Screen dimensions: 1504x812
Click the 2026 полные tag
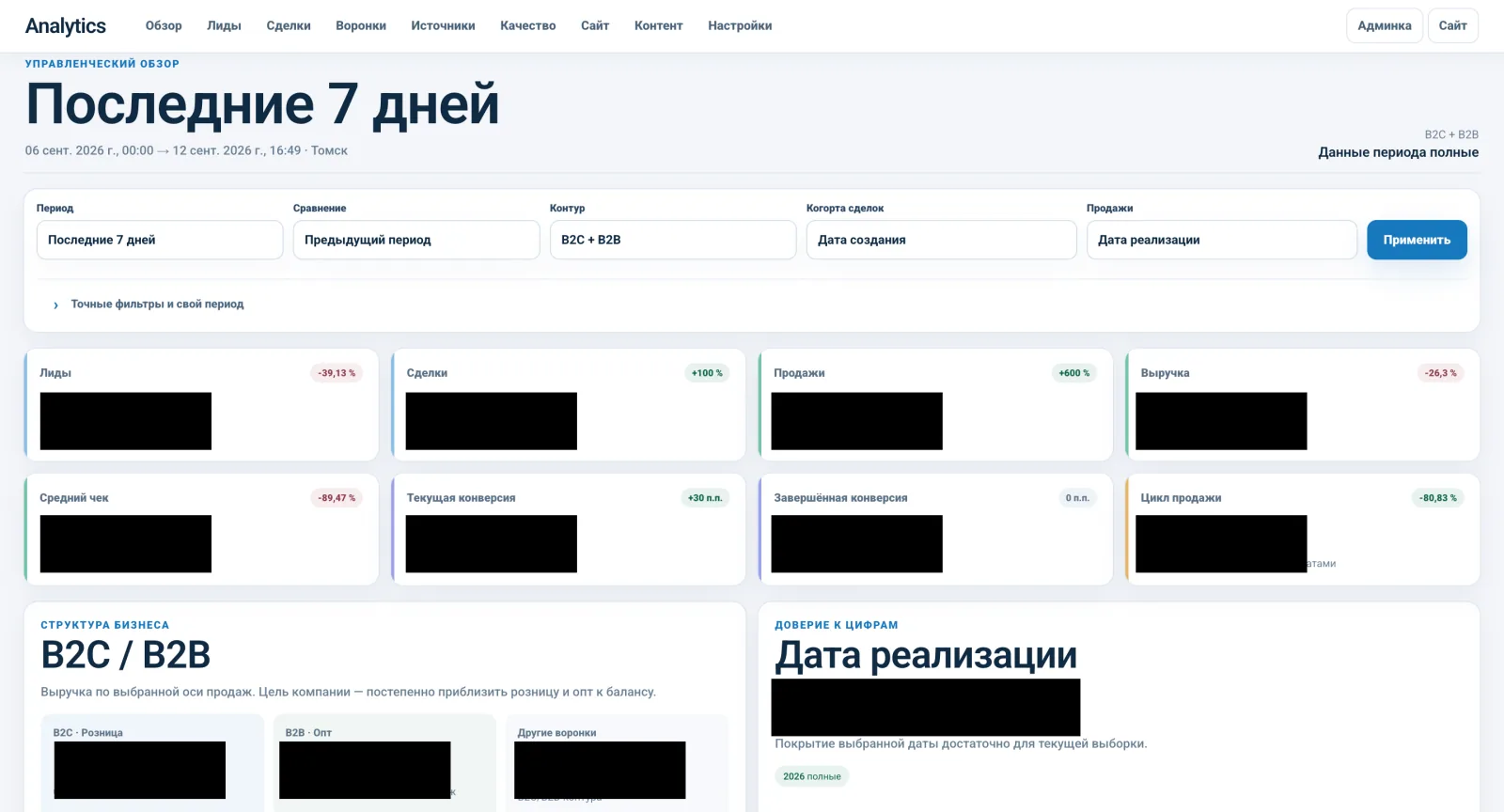click(x=812, y=776)
